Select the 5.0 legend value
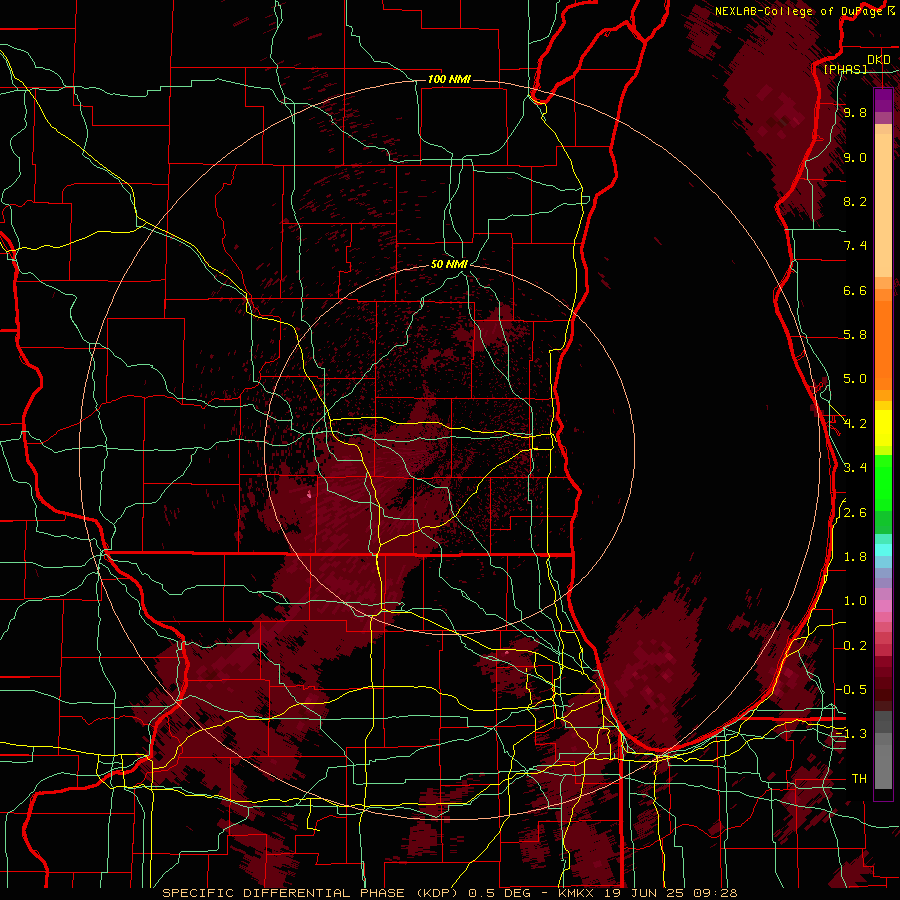 coord(855,379)
